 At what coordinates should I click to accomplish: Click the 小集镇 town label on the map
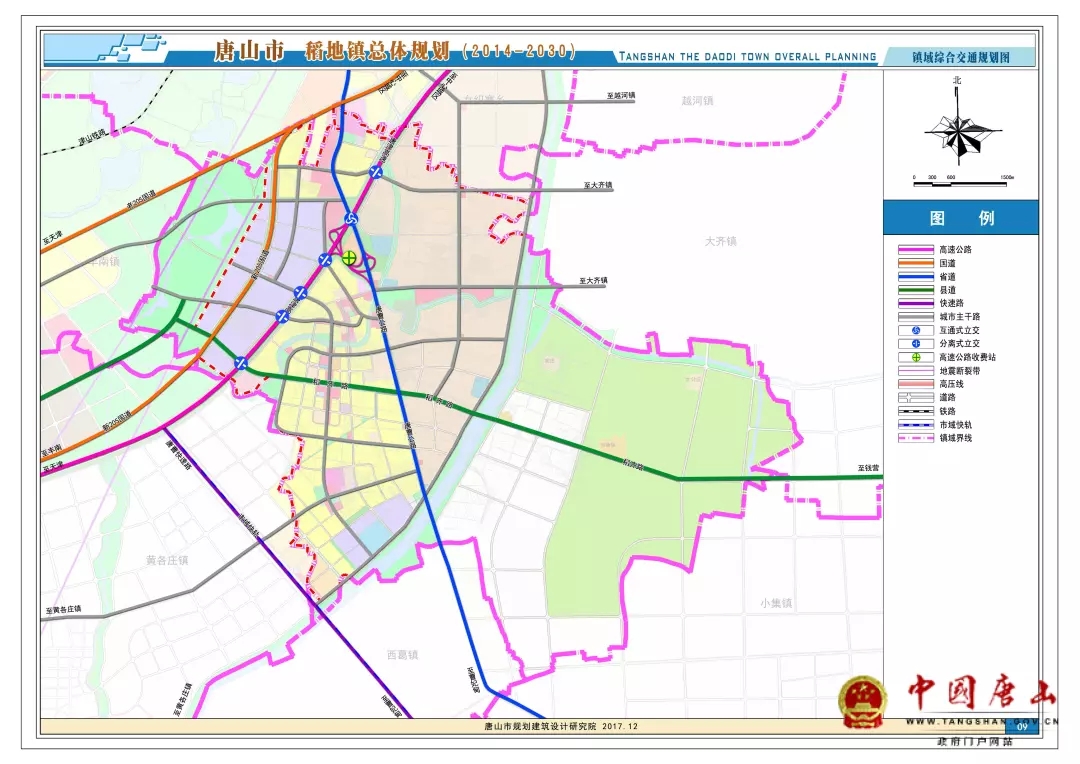click(775, 603)
